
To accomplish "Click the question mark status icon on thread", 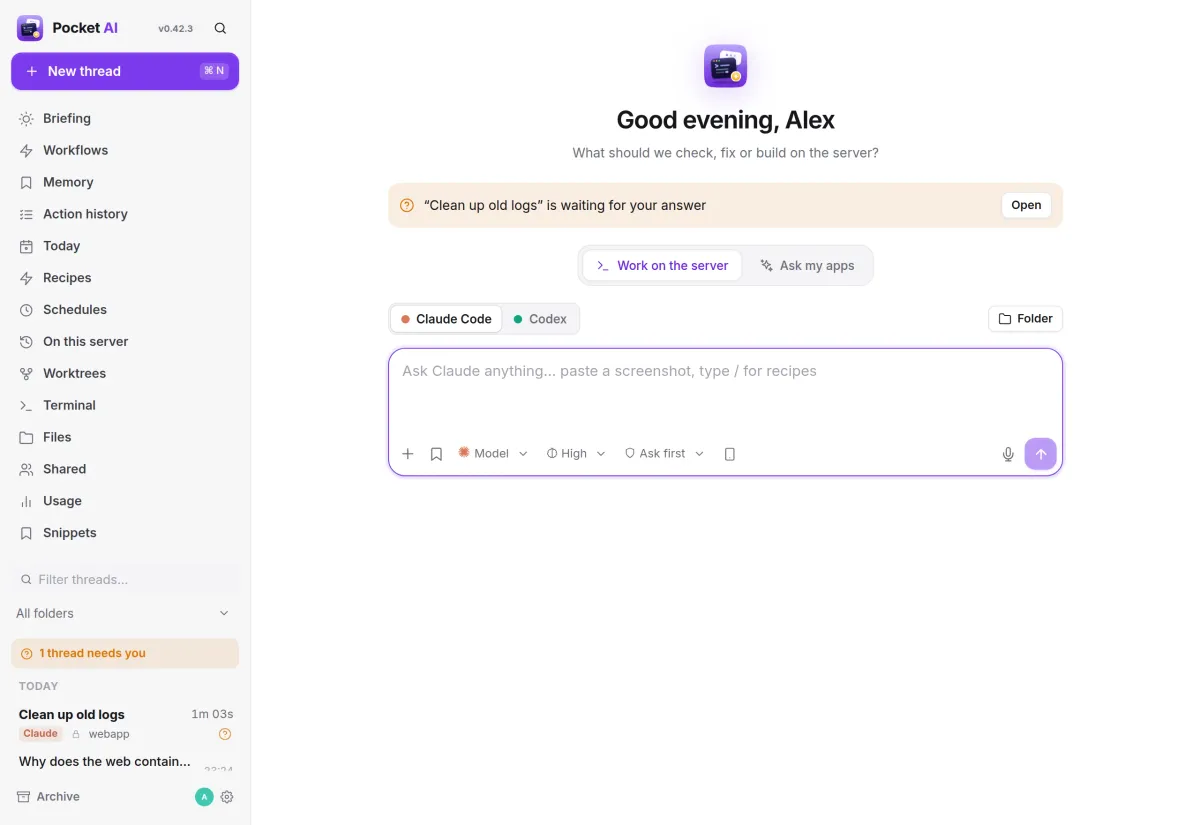I will [x=225, y=734].
